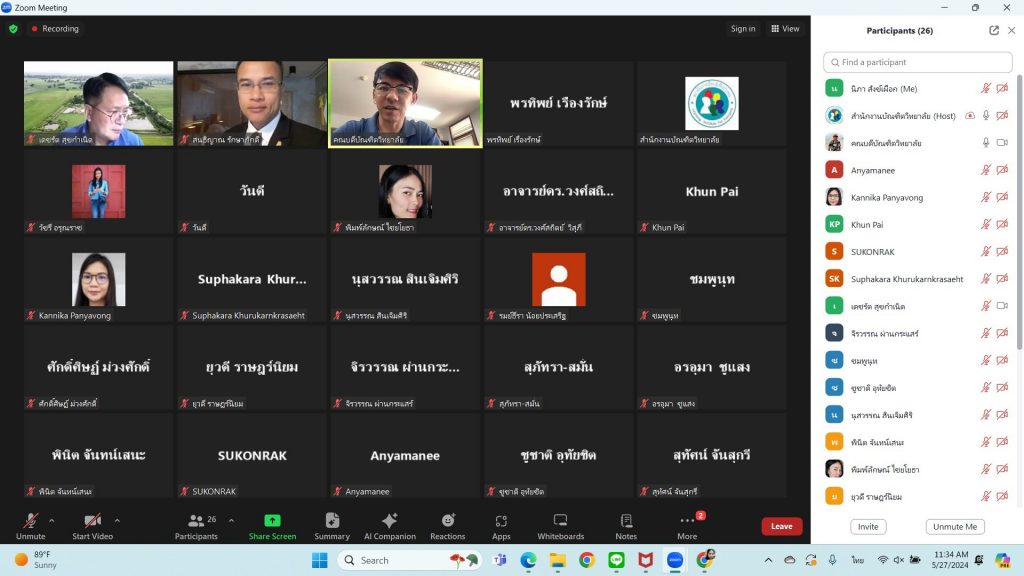Open the Reactions menu
Screen dimensions: 1024x576
point(448,526)
